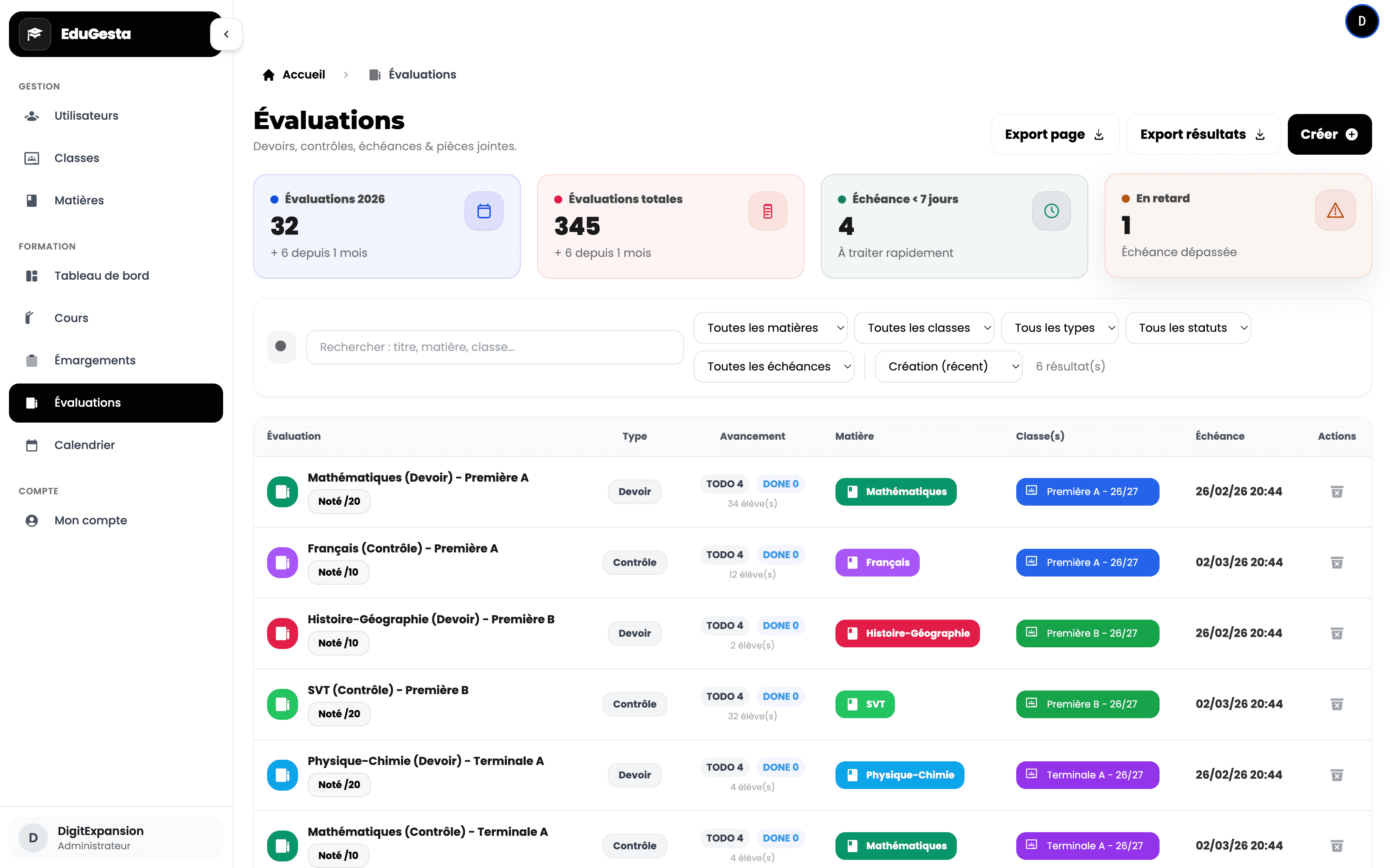Click the purple Français subject tag

pos(876,563)
